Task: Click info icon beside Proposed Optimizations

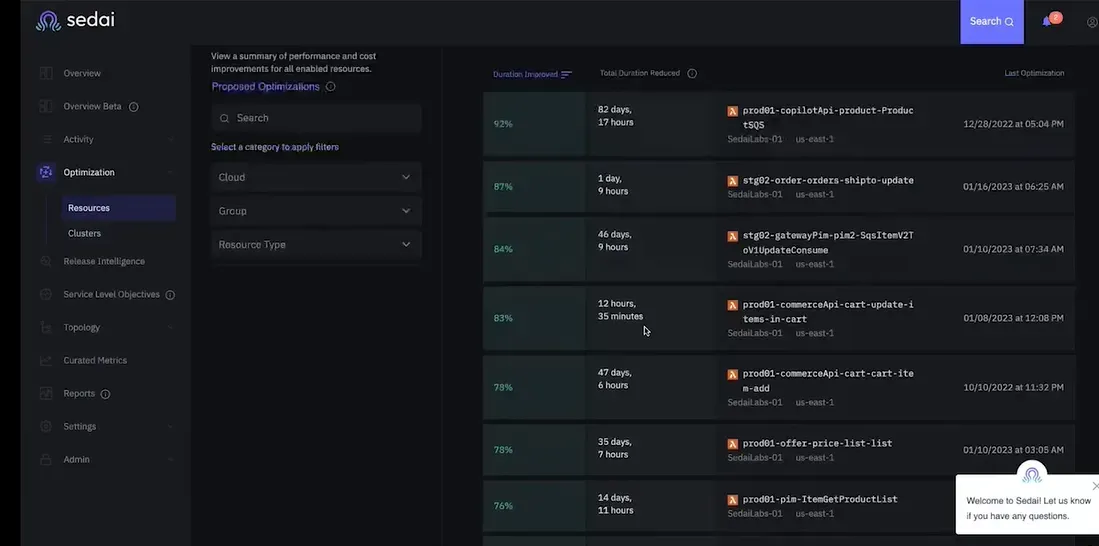Action: (331, 87)
